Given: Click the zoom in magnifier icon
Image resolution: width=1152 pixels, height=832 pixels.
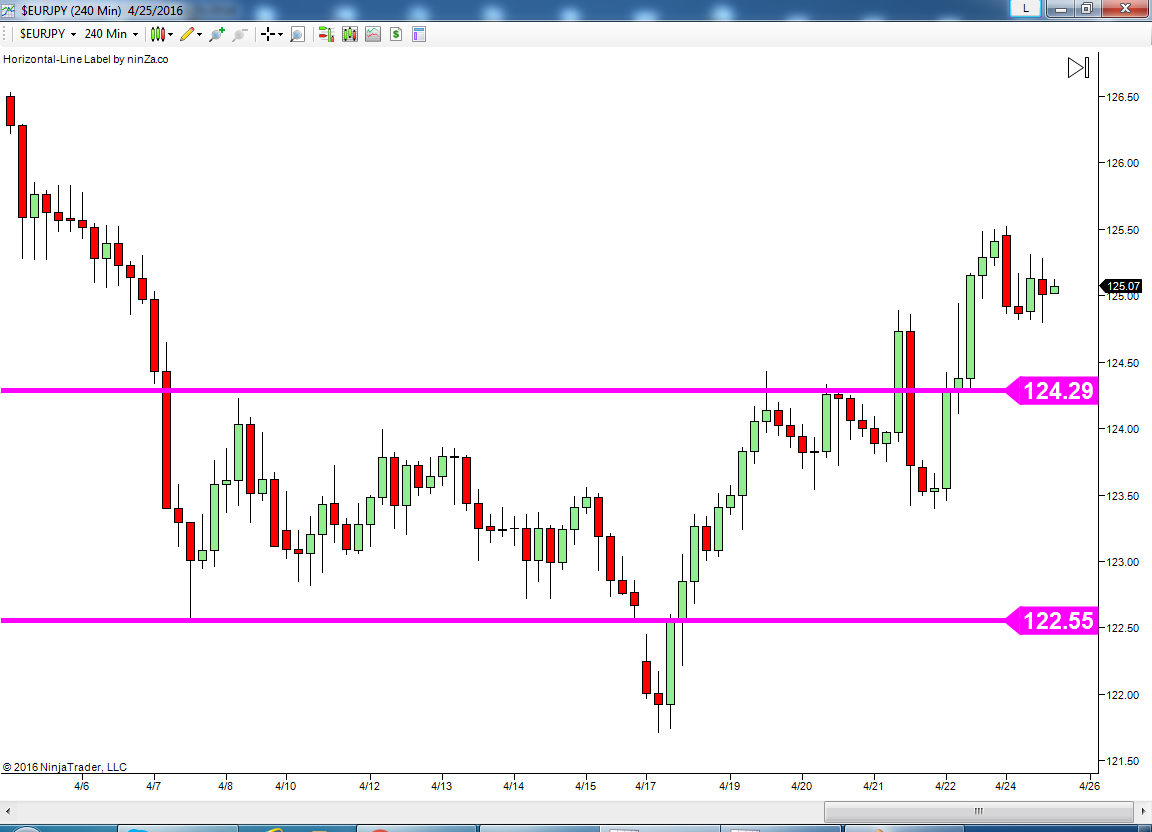Looking at the screenshot, I should coord(217,34).
